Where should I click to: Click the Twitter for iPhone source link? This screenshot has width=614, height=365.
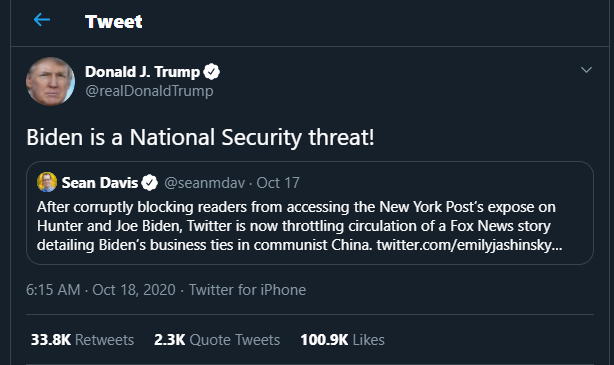(247, 290)
